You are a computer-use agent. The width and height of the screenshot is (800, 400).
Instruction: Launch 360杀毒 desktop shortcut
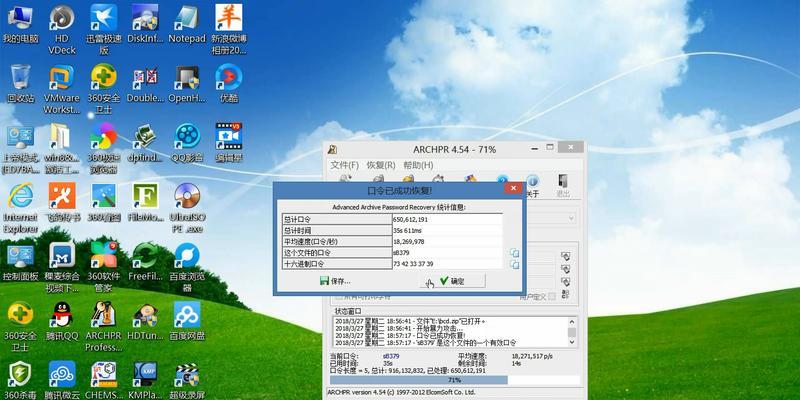pos(20,380)
